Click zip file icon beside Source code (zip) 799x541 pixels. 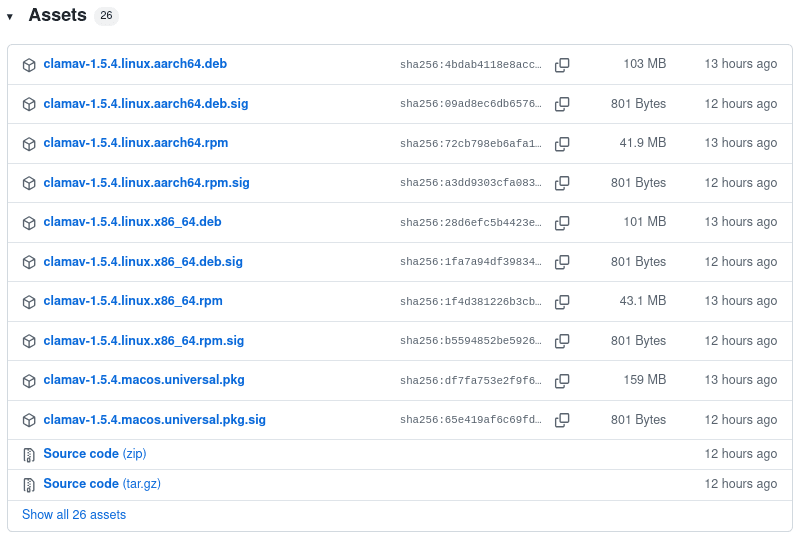click(29, 454)
